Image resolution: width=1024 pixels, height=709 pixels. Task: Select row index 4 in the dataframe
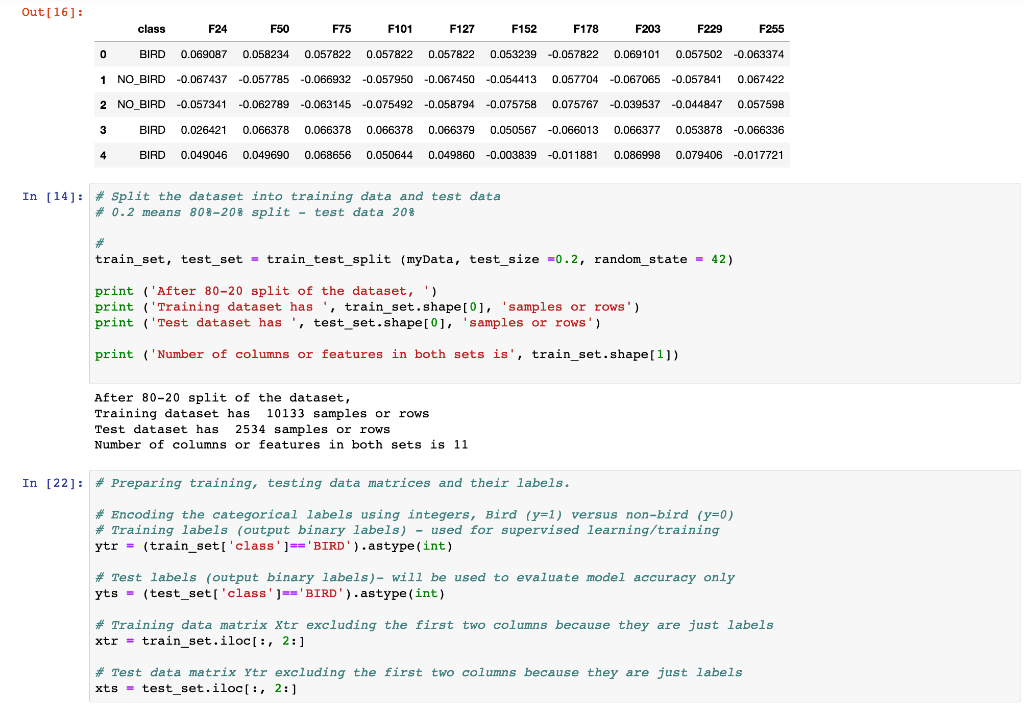(x=103, y=155)
